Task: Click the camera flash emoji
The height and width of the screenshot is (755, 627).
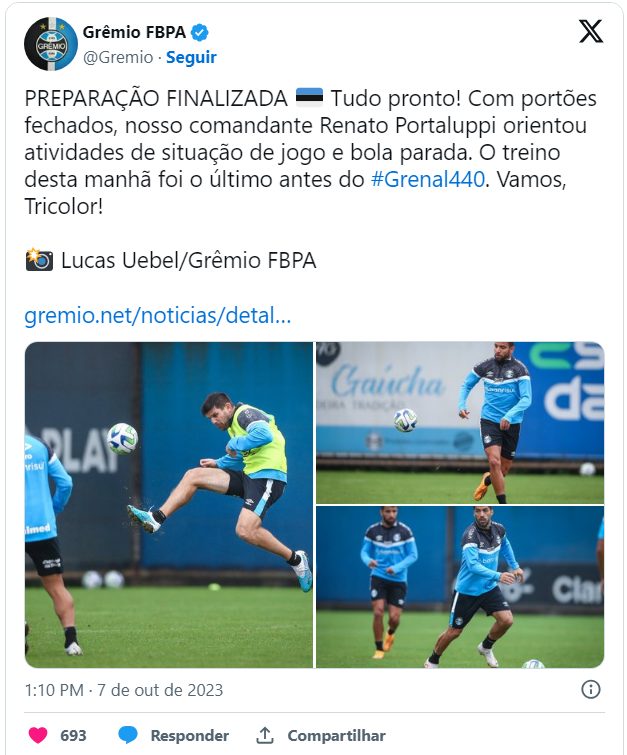Action: (39, 260)
